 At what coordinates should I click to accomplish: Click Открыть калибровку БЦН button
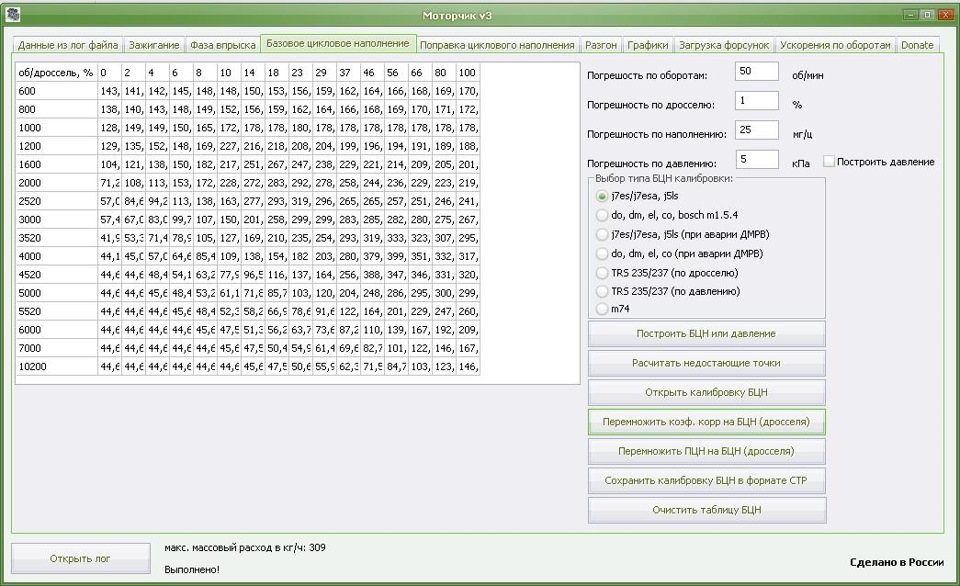pos(707,393)
